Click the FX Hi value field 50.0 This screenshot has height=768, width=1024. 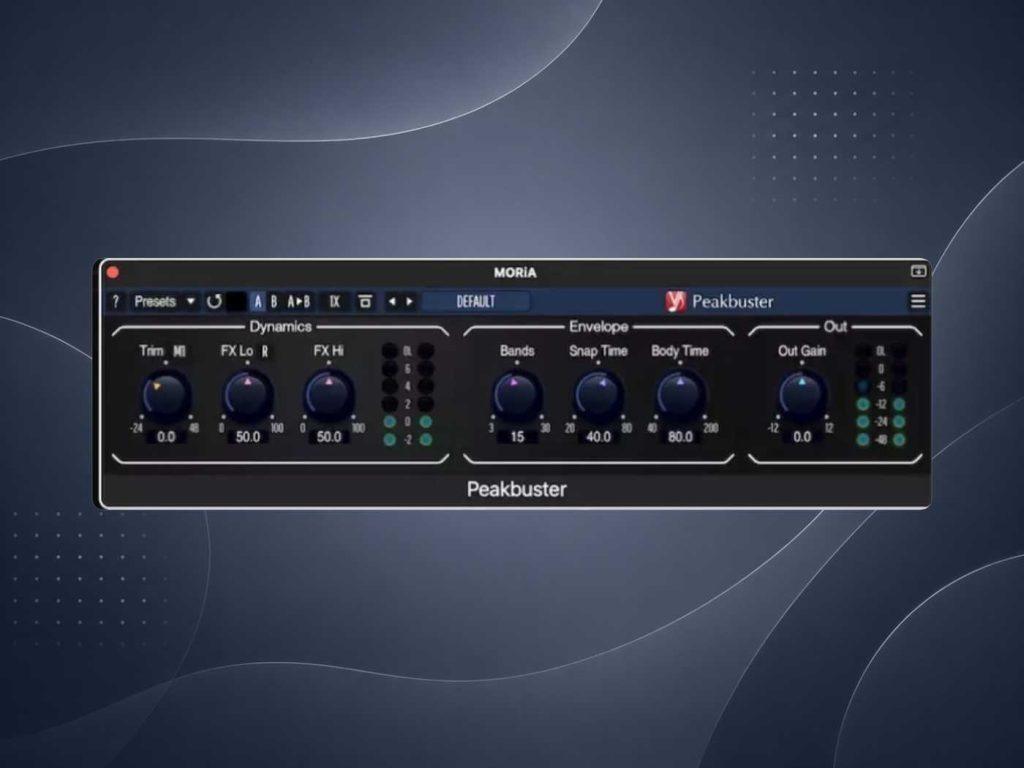tap(328, 437)
